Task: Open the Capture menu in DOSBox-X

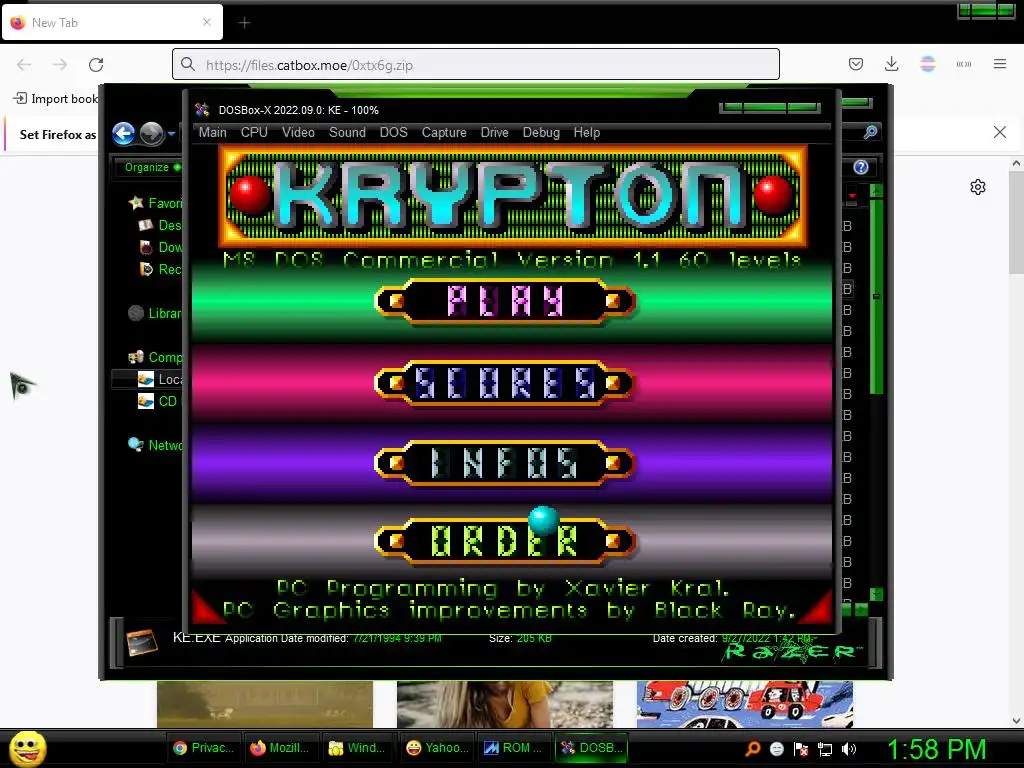Action: (x=444, y=133)
